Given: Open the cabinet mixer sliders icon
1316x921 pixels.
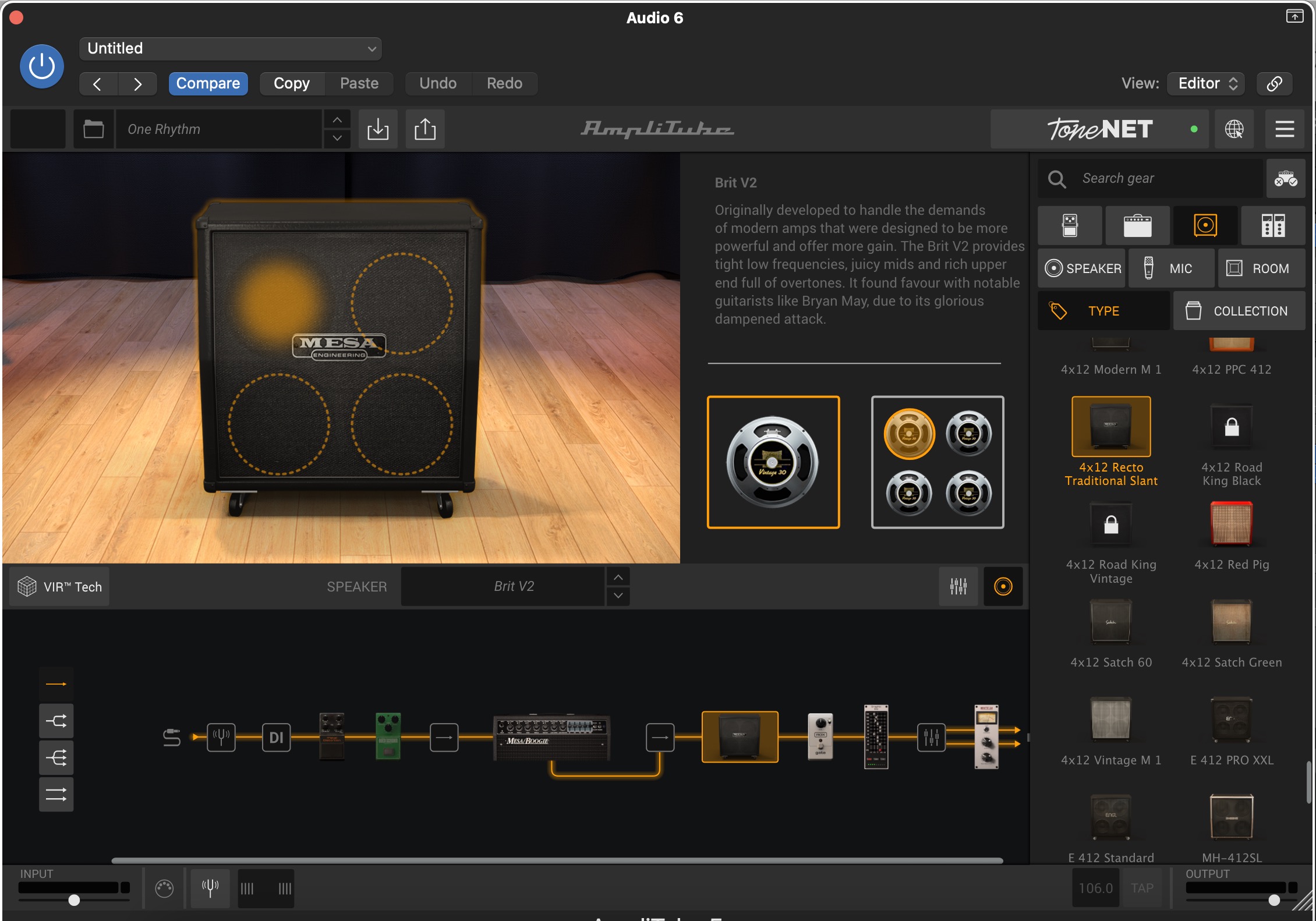Looking at the screenshot, I should click(958, 587).
